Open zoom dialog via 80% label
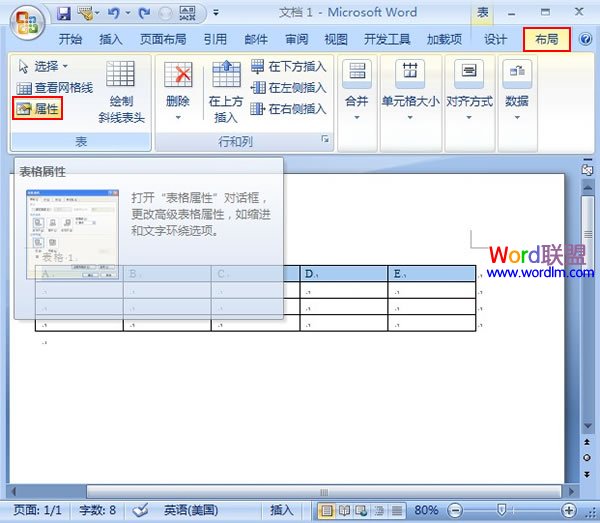 [426, 510]
